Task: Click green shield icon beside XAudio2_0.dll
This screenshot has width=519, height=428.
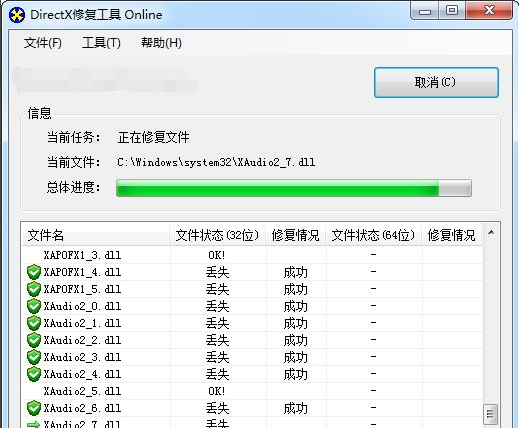Action: pyautogui.click(x=34, y=306)
